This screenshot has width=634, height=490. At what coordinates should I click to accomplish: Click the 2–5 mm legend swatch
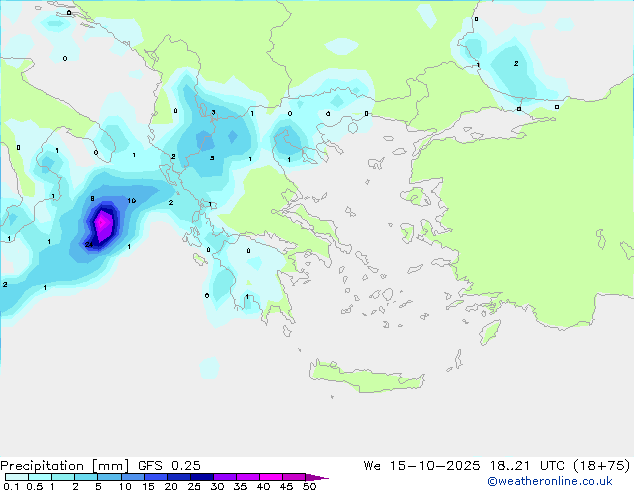click(x=86, y=477)
